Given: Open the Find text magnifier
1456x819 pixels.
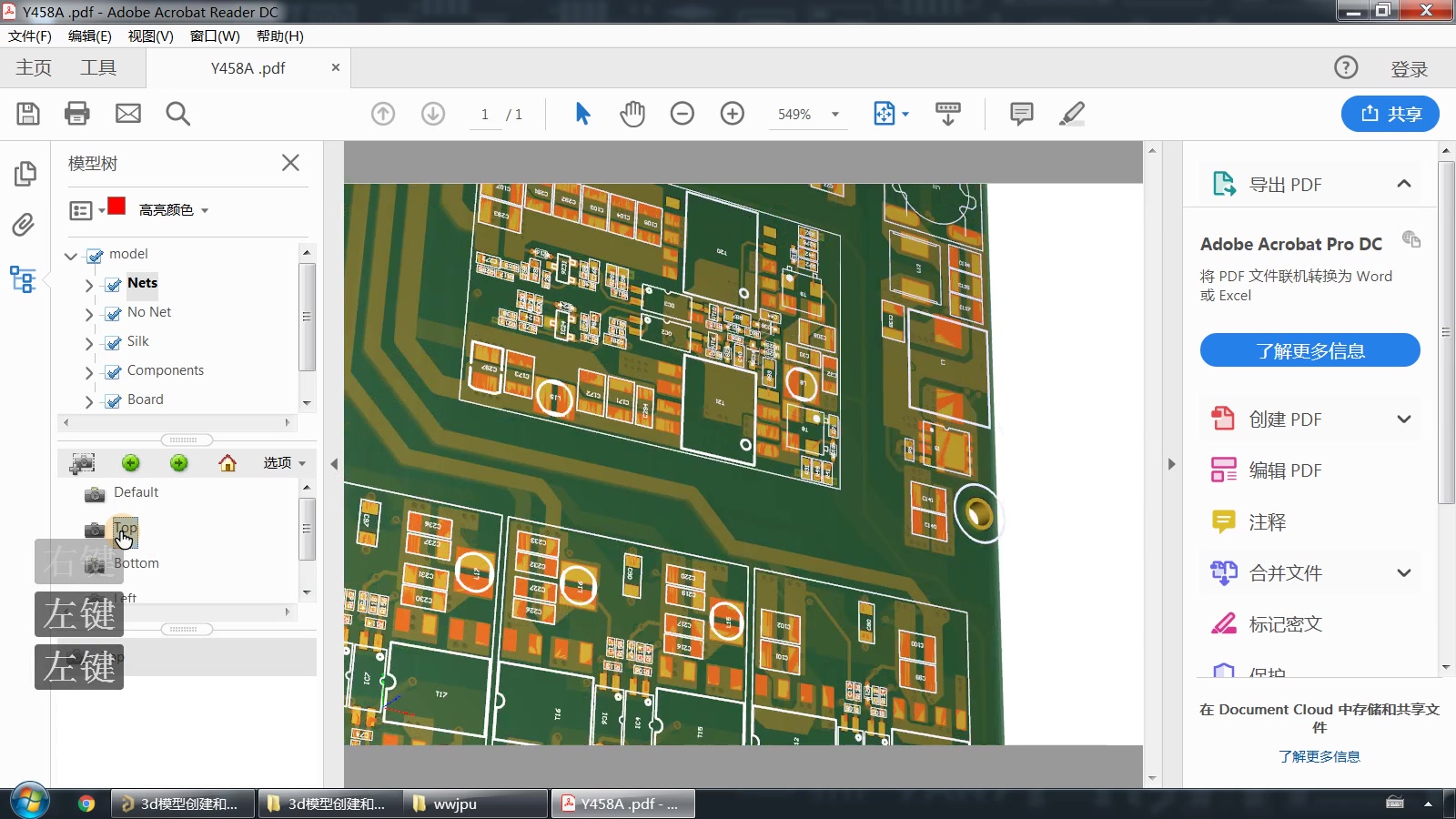Looking at the screenshot, I should tap(178, 114).
